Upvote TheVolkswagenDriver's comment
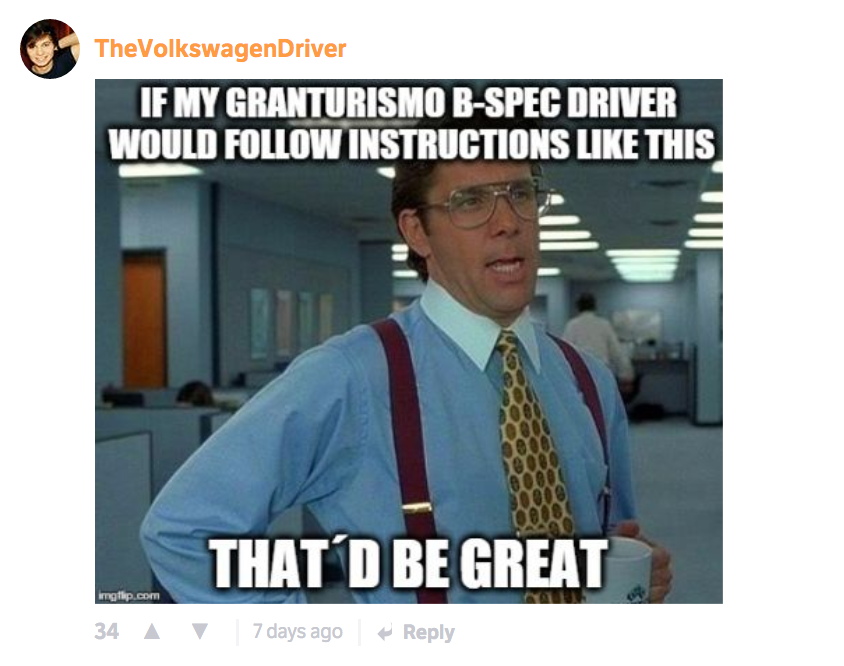Image resolution: width=844 pixels, height=666 pixels. tap(152, 631)
